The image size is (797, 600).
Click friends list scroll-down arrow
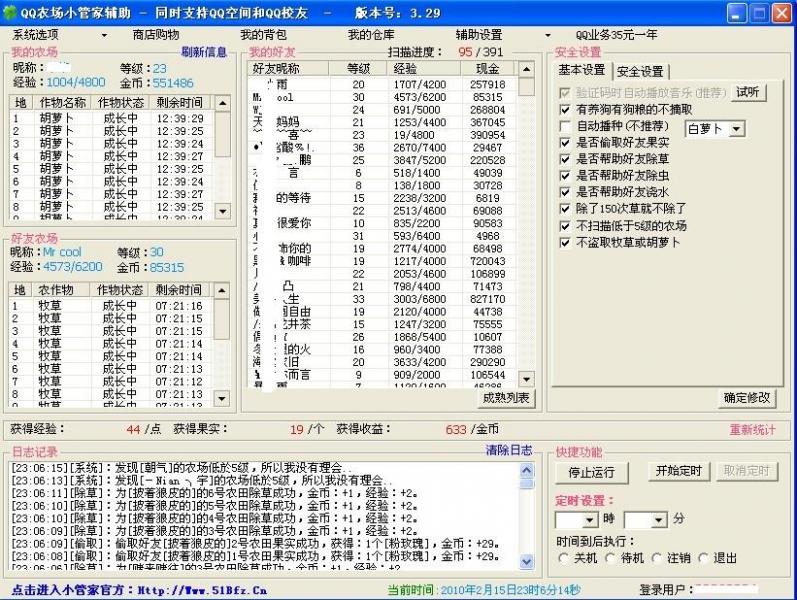click(x=526, y=379)
